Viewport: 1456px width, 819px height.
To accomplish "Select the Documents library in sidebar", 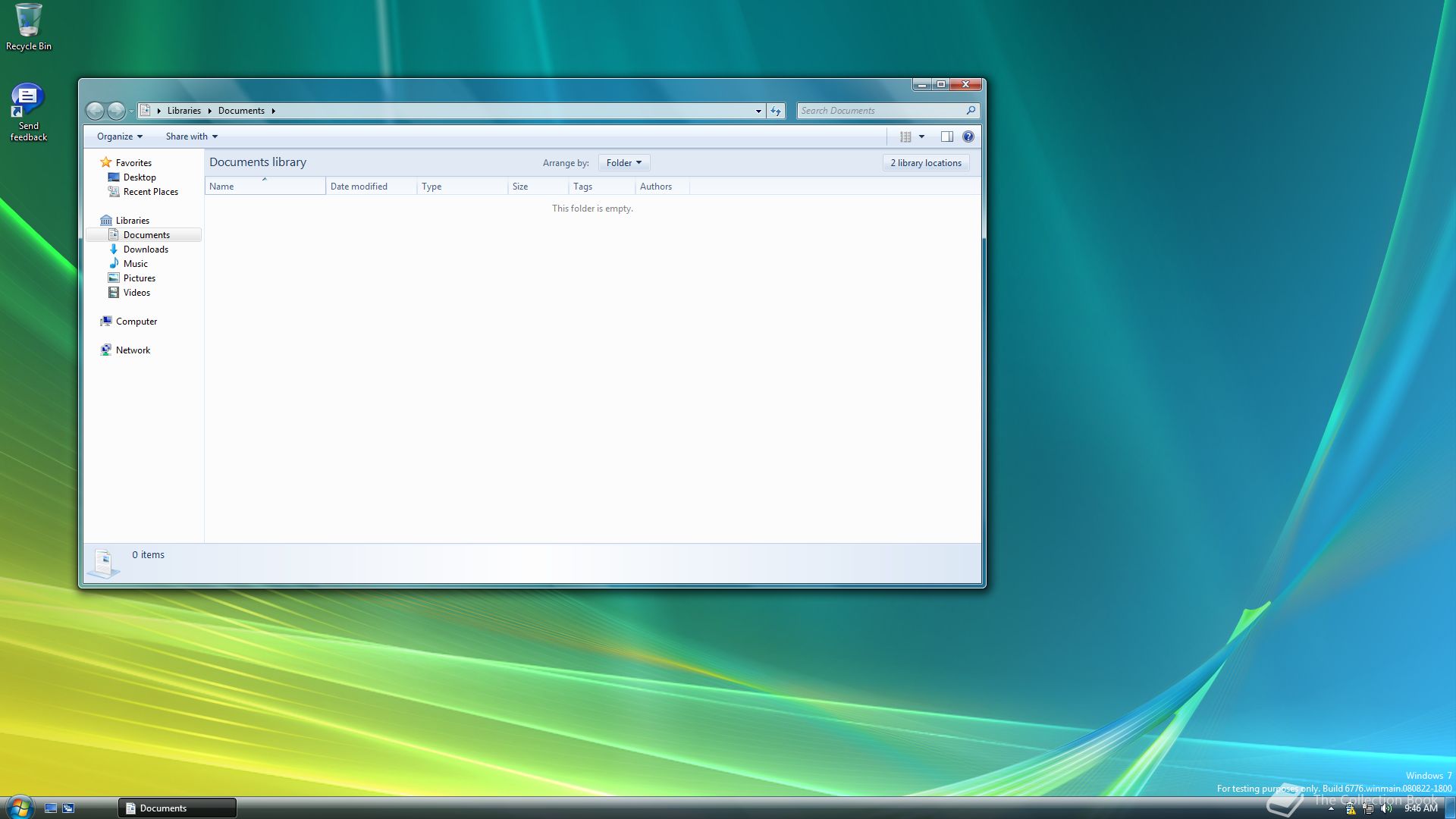I will tap(144, 235).
